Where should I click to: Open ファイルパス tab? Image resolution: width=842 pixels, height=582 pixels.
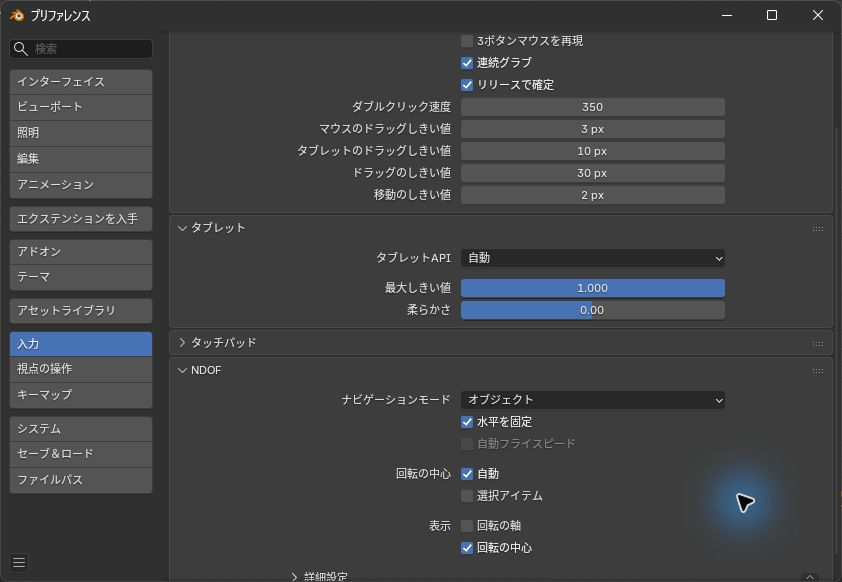[x=81, y=480]
